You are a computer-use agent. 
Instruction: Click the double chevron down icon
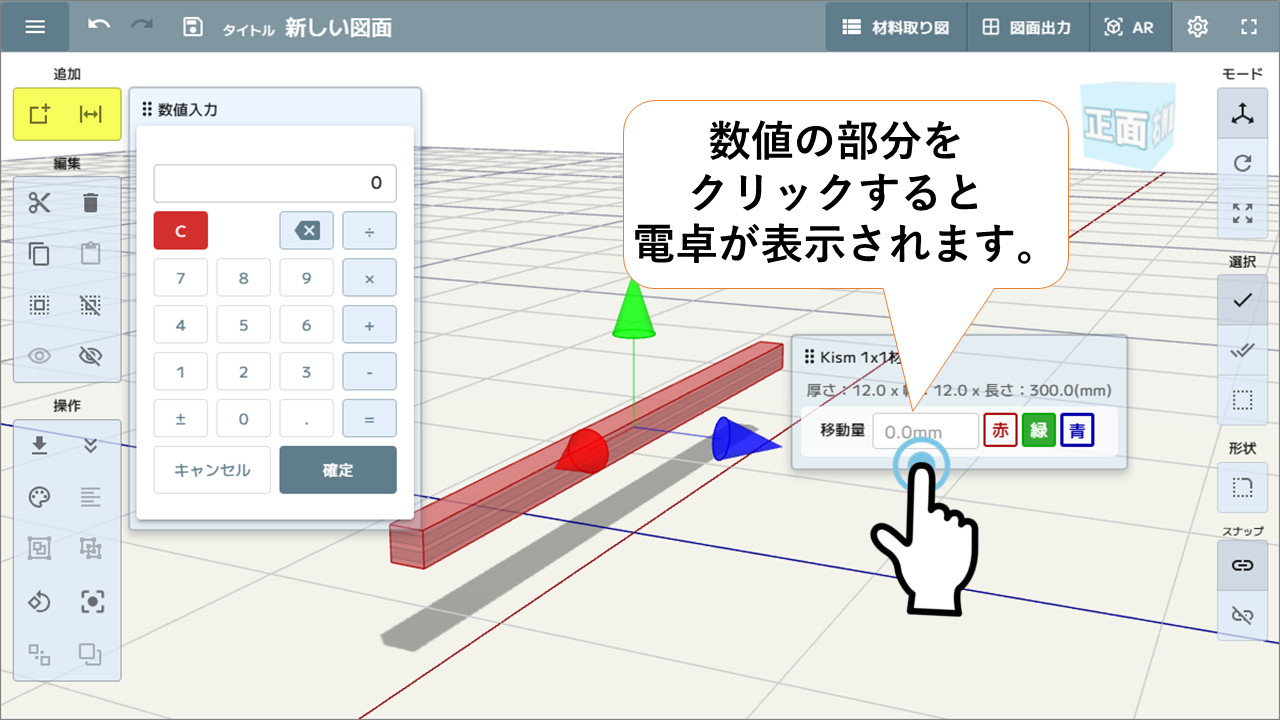coord(91,446)
